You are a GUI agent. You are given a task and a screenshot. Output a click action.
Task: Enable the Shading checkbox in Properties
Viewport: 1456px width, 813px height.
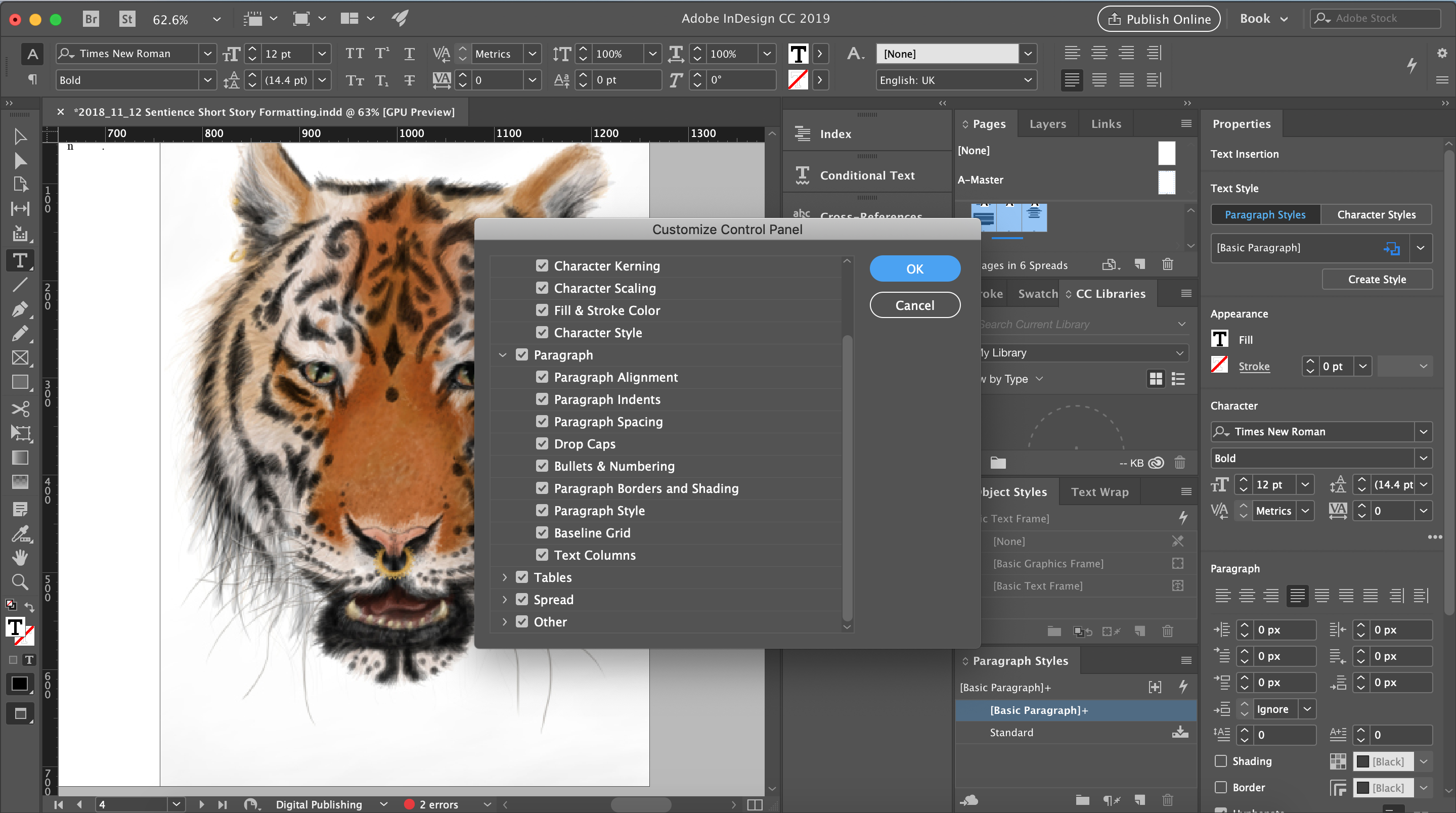1221,761
